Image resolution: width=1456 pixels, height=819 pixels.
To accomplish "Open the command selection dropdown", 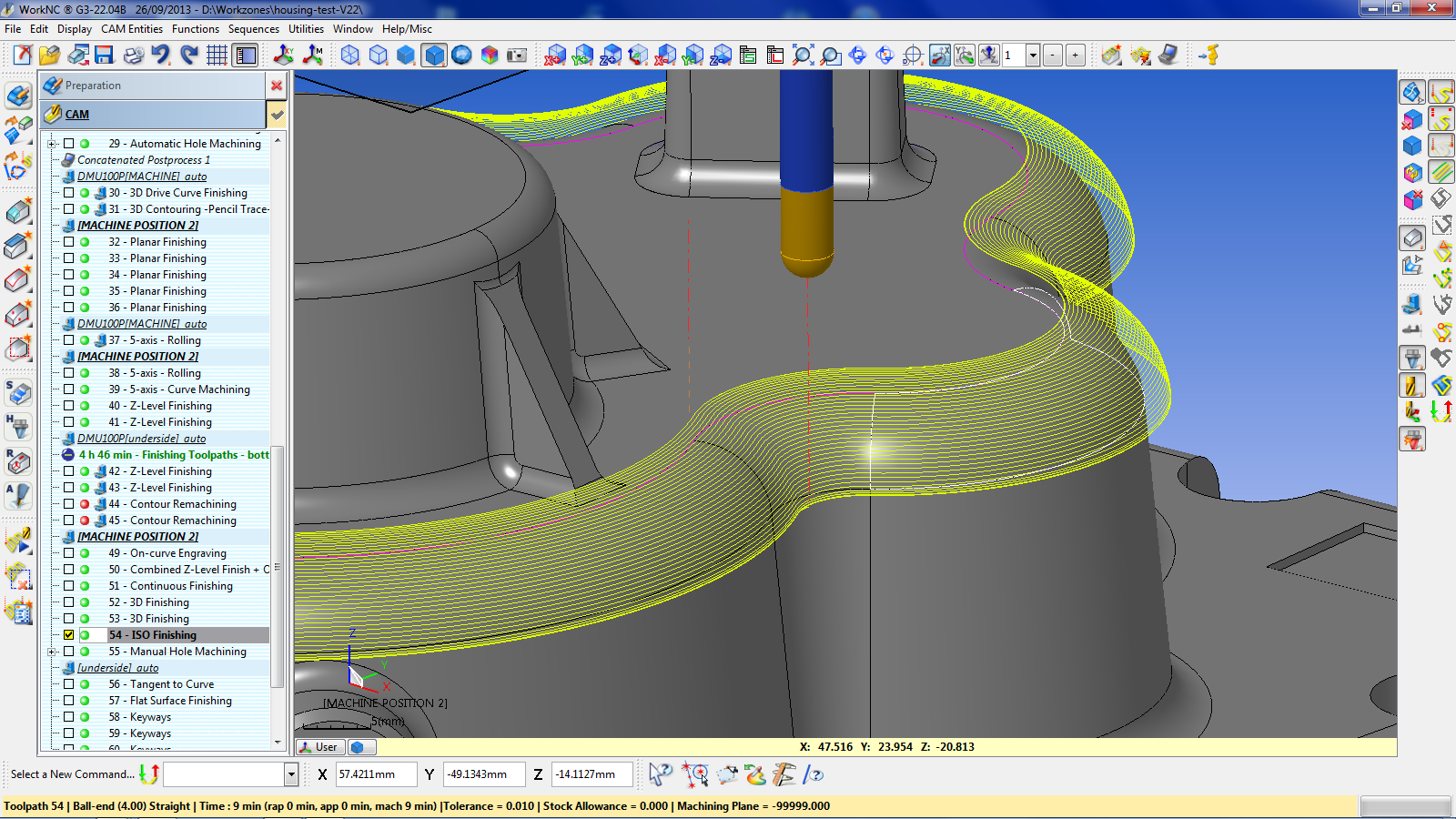I will (x=291, y=774).
